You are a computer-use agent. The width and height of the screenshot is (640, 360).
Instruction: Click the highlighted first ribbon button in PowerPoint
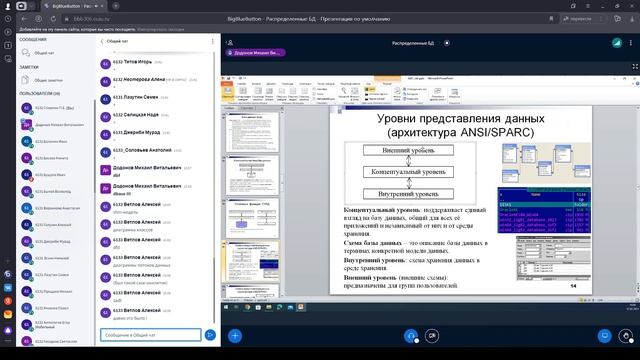coord(228,93)
